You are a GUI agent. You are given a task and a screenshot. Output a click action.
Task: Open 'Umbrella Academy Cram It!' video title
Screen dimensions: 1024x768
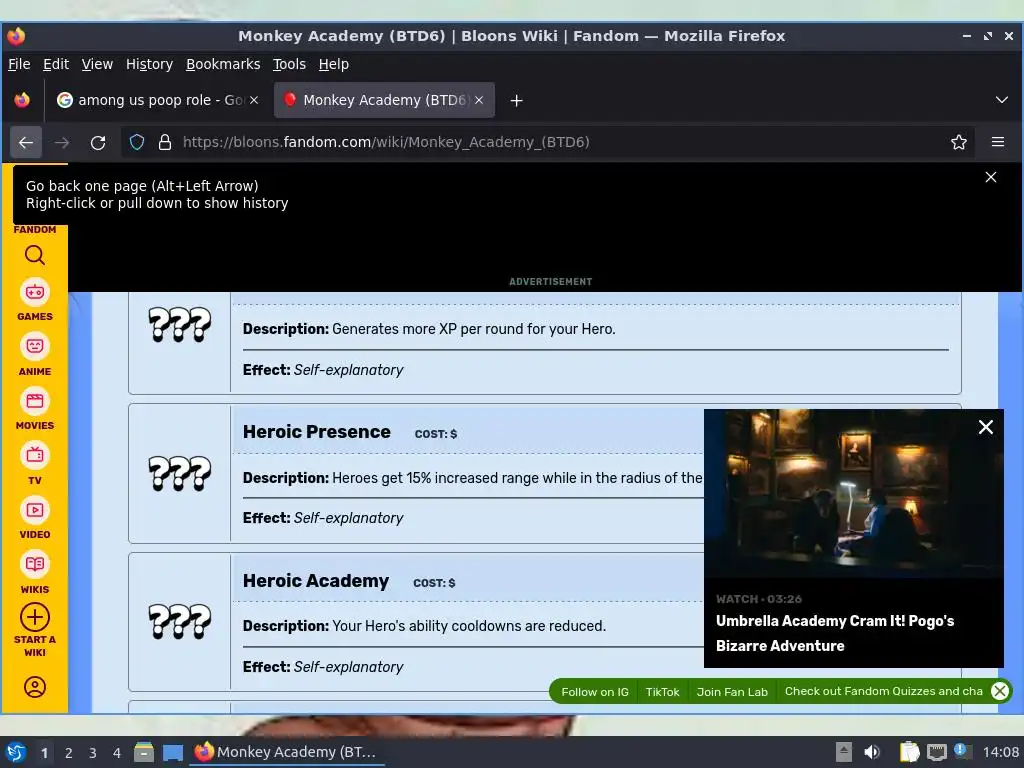point(835,633)
